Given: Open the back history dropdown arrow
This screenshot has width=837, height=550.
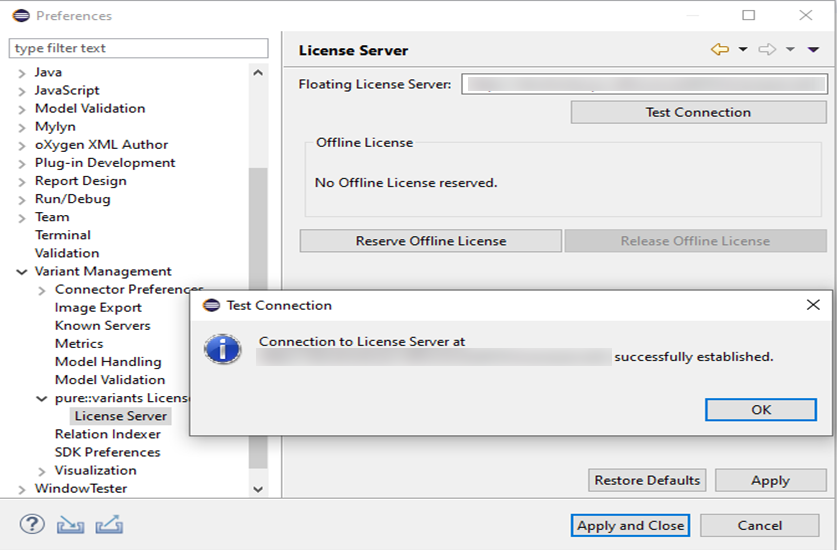Looking at the screenshot, I should click(743, 50).
